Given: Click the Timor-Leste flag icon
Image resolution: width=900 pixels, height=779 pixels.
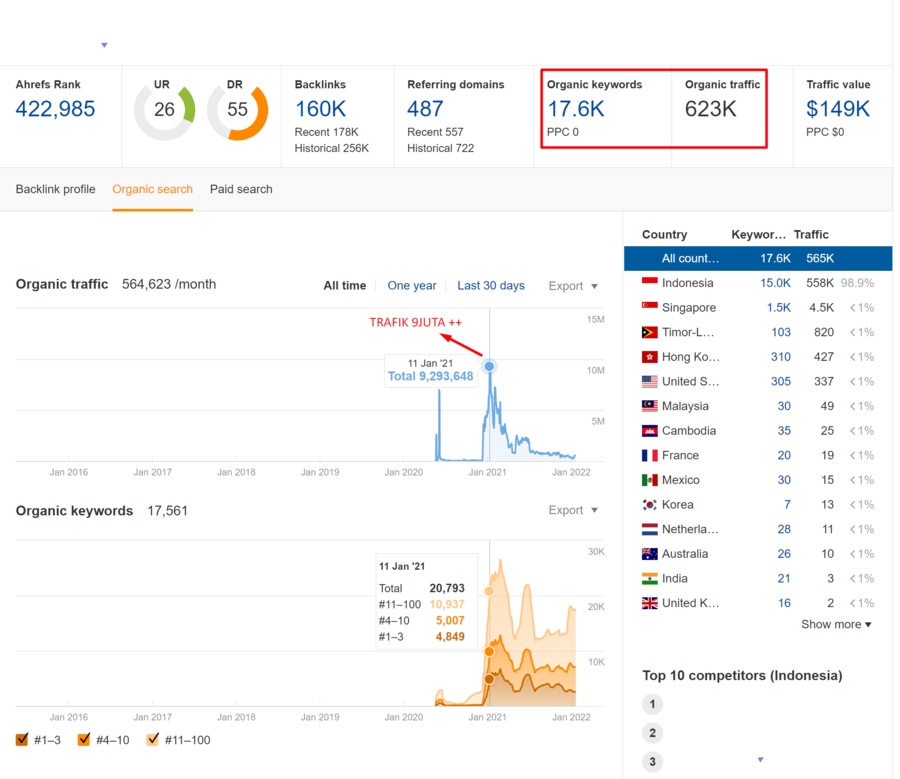Looking at the screenshot, I should point(649,332).
